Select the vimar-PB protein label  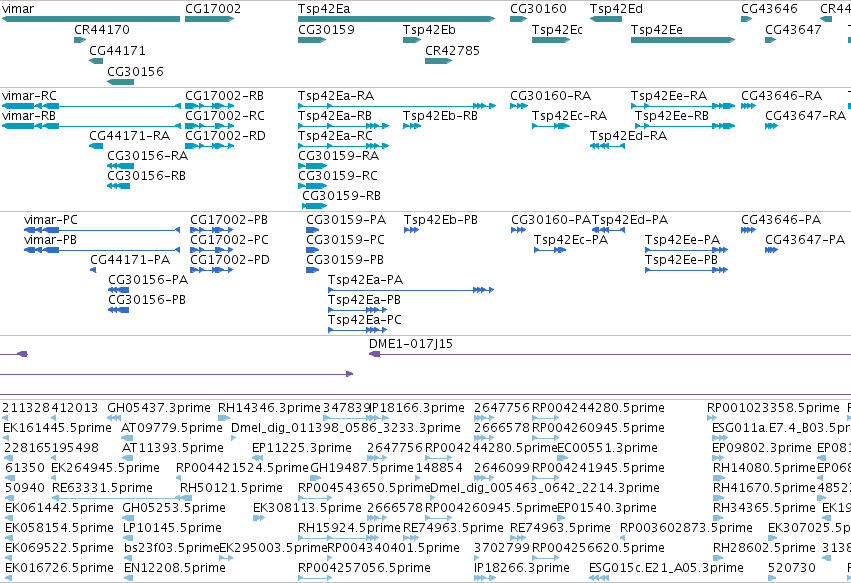[50, 240]
